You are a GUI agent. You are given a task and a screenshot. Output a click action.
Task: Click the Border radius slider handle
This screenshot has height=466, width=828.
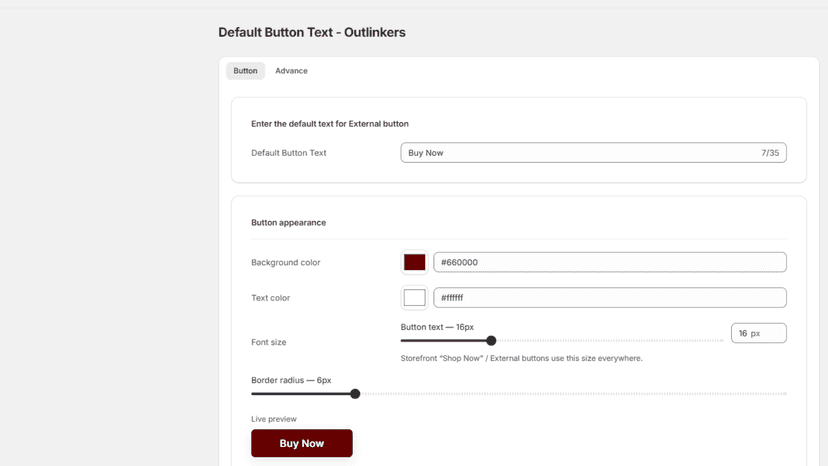(x=355, y=394)
